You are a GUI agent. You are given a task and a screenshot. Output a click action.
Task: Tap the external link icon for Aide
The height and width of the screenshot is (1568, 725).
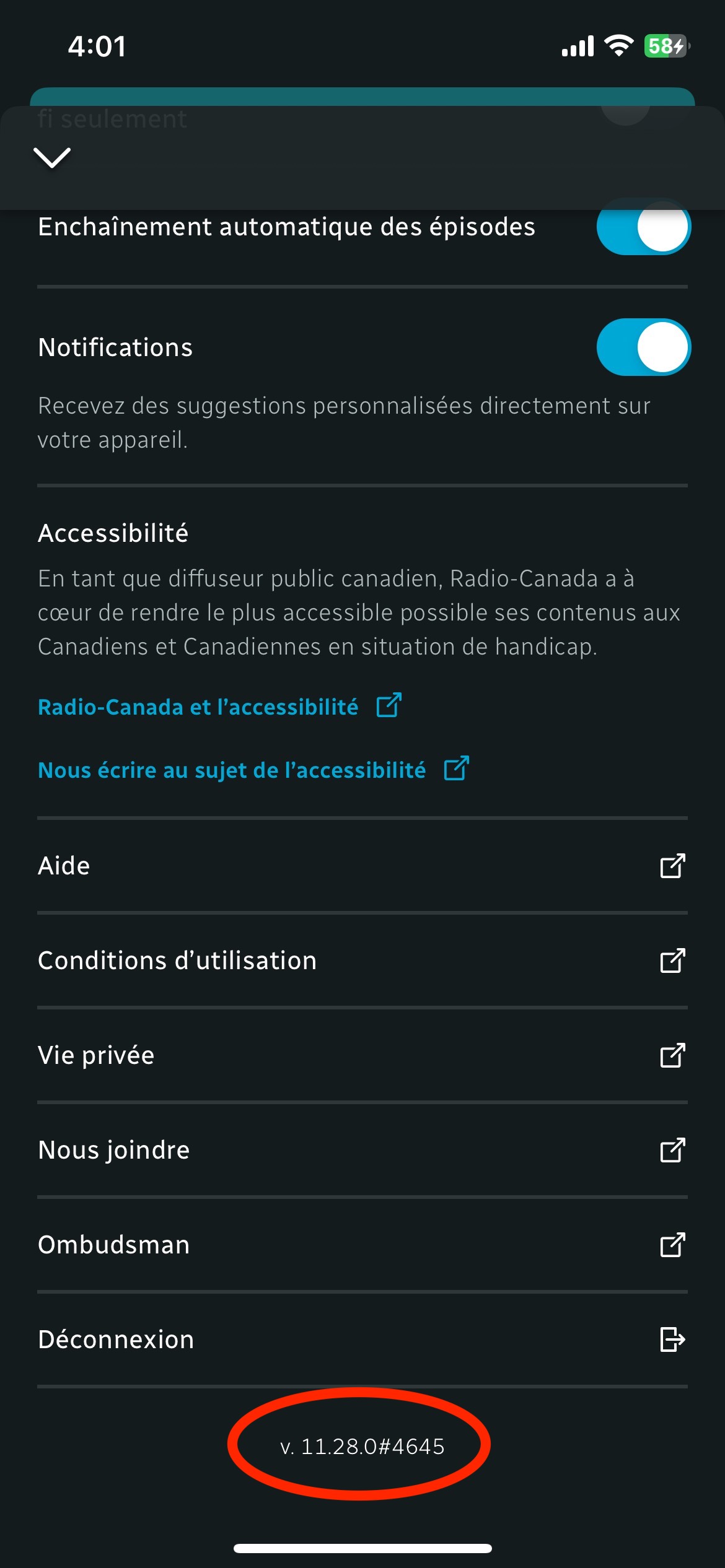672,866
